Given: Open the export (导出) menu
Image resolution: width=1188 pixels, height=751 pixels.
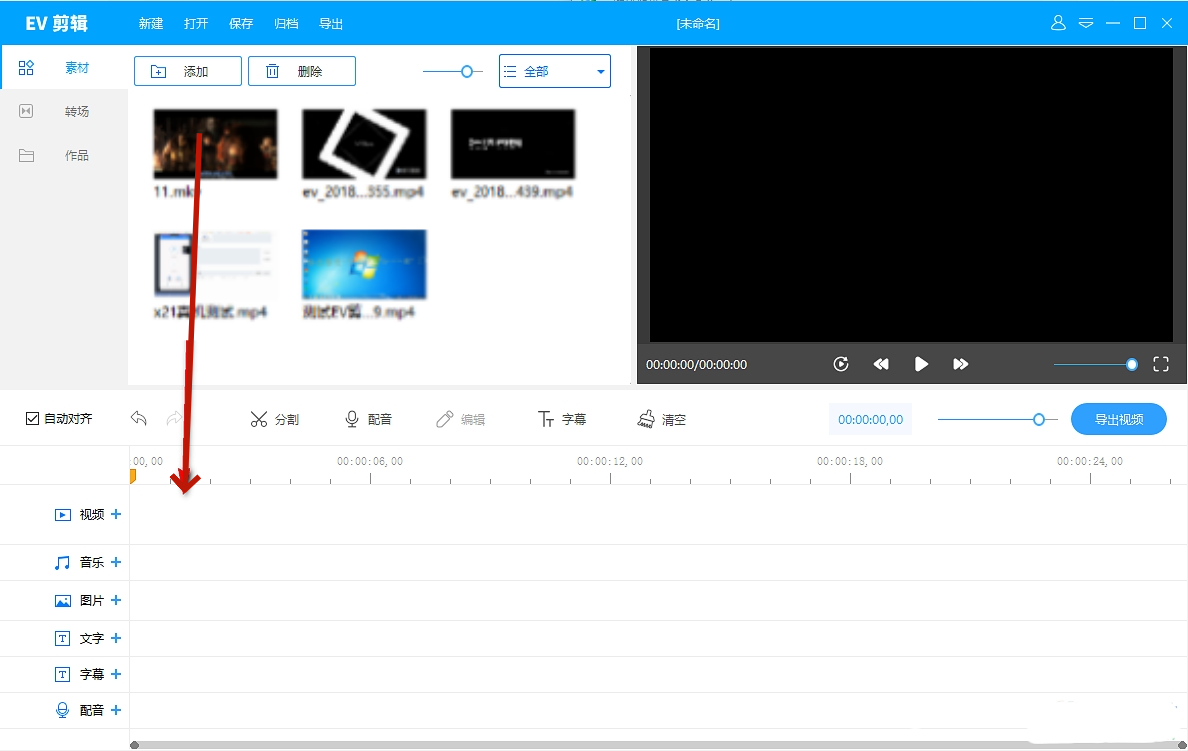Looking at the screenshot, I should 330,23.
